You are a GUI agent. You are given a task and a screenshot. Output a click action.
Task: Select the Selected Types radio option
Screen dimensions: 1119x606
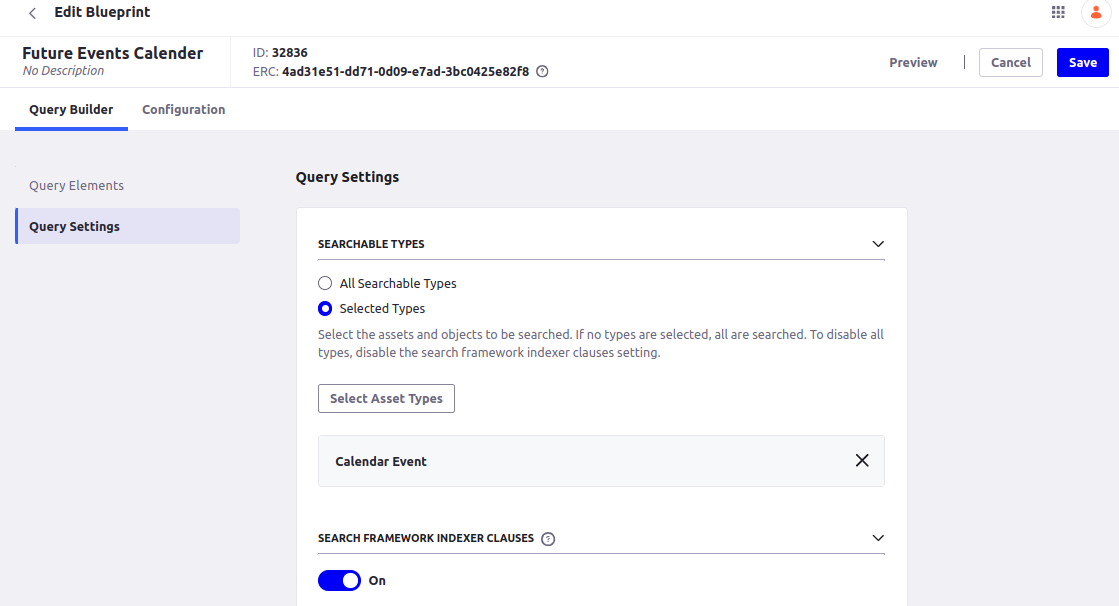325,308
